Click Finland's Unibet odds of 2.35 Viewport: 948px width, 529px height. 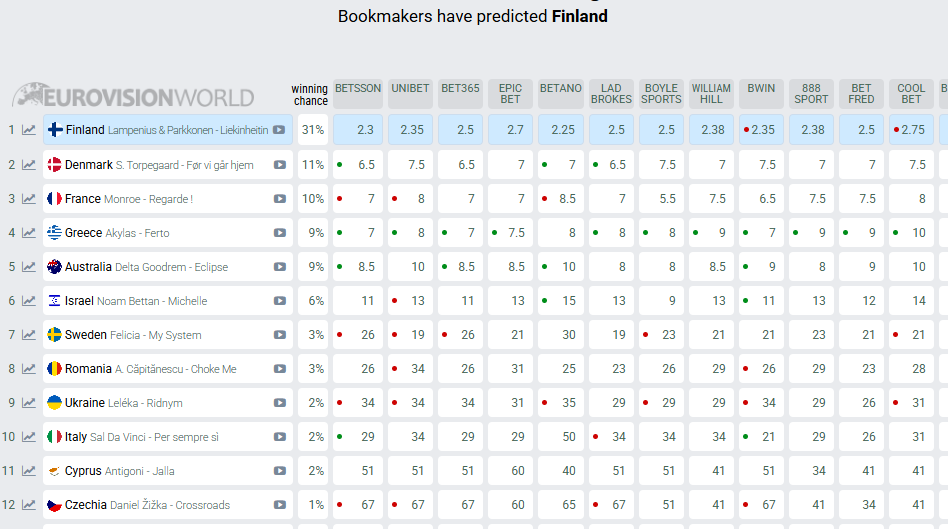(x=410, y=130)
